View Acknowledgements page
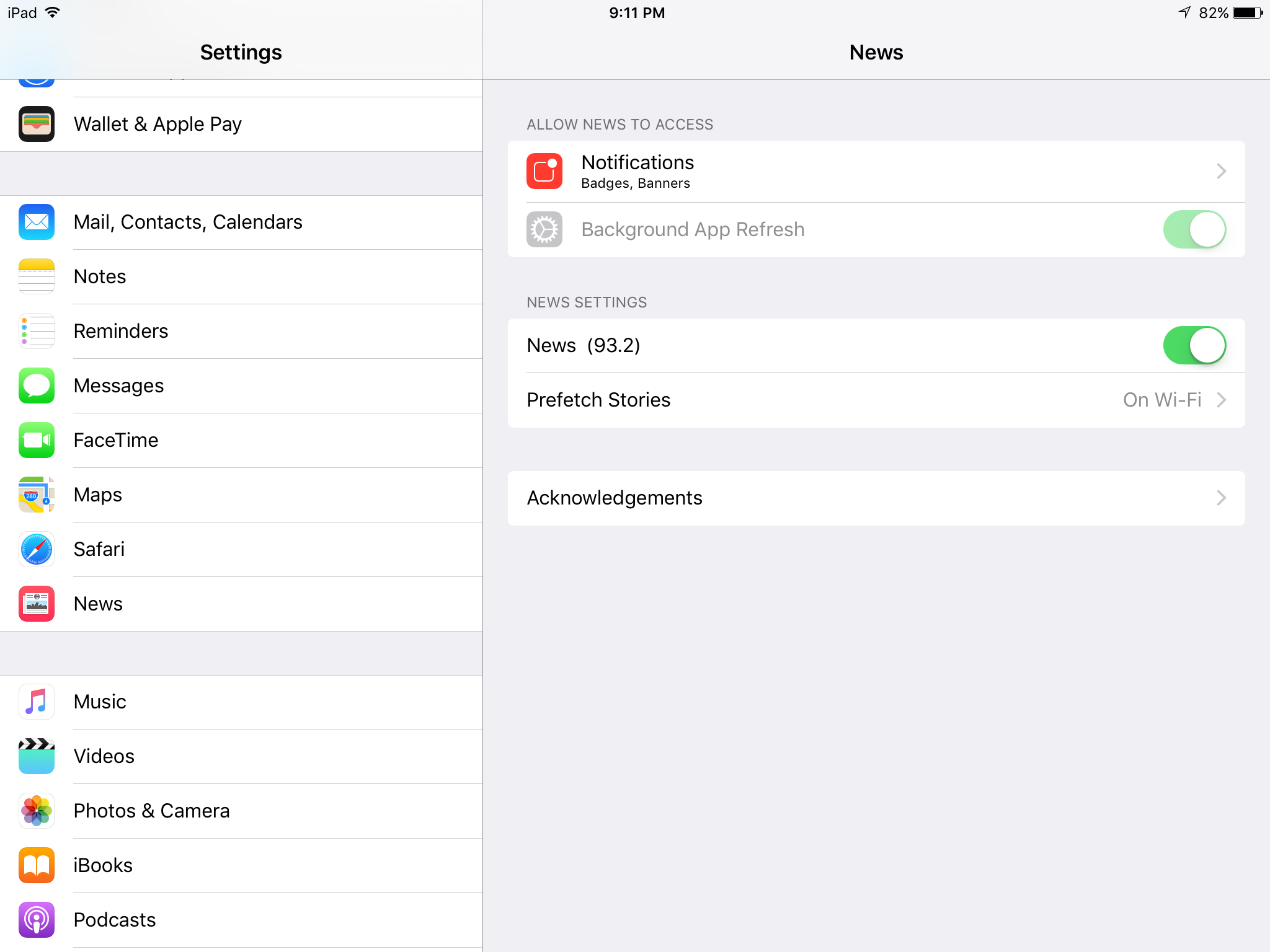Image resolution: width=1270 pixels, height=952 pixels. point(876,498)
